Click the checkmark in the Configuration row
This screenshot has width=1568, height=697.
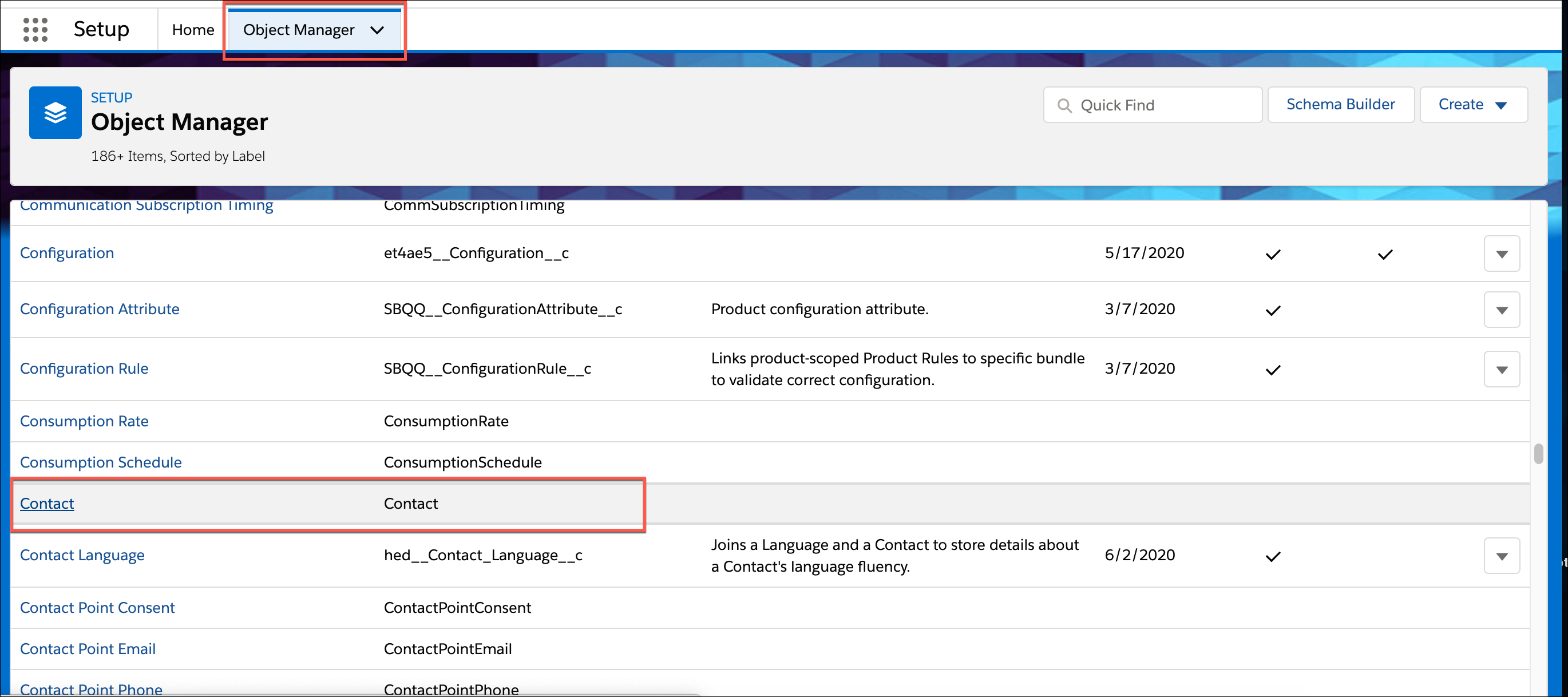[x=1273, y=254]
